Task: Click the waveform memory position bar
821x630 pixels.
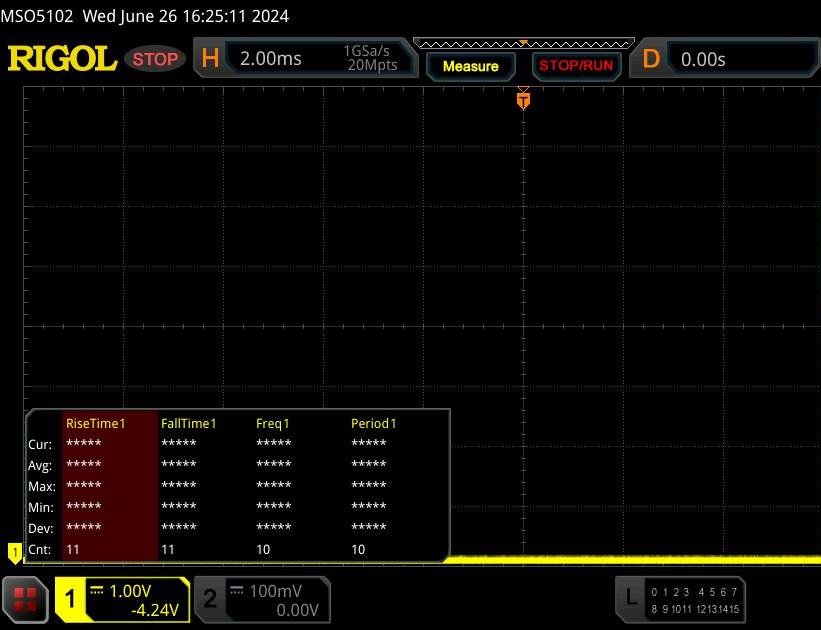Action: (x=523, y=43)
